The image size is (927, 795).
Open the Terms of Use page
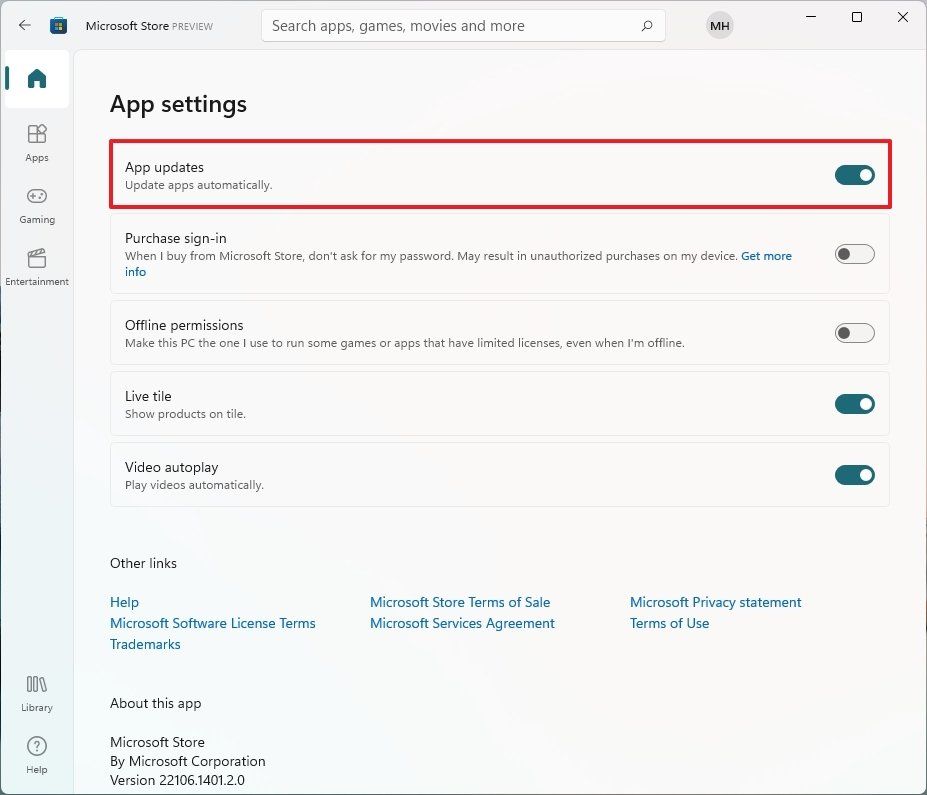[x=669, y=623]
